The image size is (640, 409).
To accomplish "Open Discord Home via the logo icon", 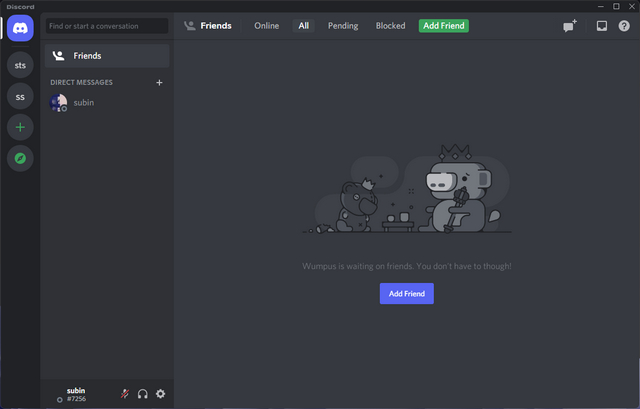I will pyautogui.click(x=20, y=28).
